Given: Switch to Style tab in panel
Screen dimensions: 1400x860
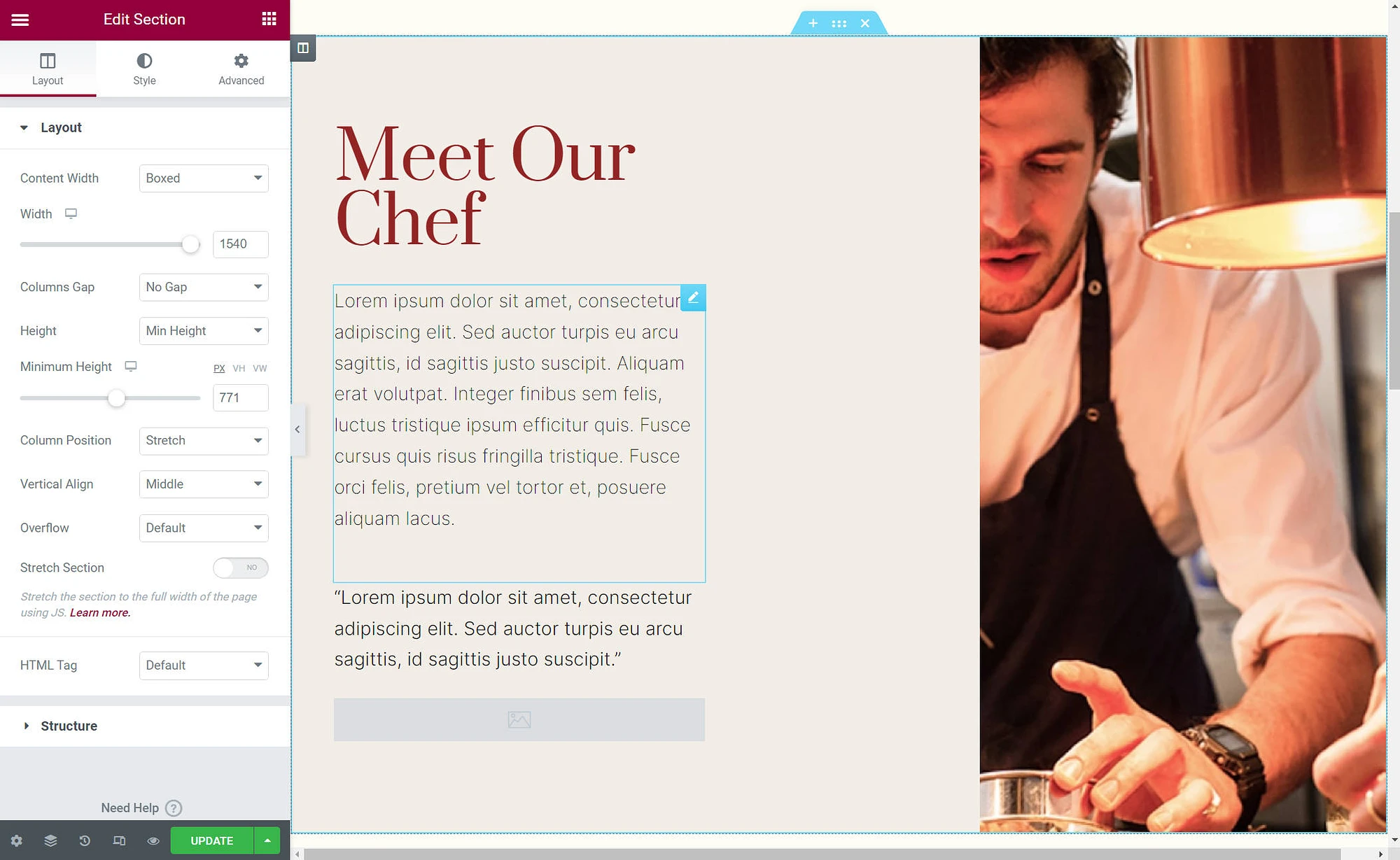Looking at the screenshot, I should click(144, 68).
